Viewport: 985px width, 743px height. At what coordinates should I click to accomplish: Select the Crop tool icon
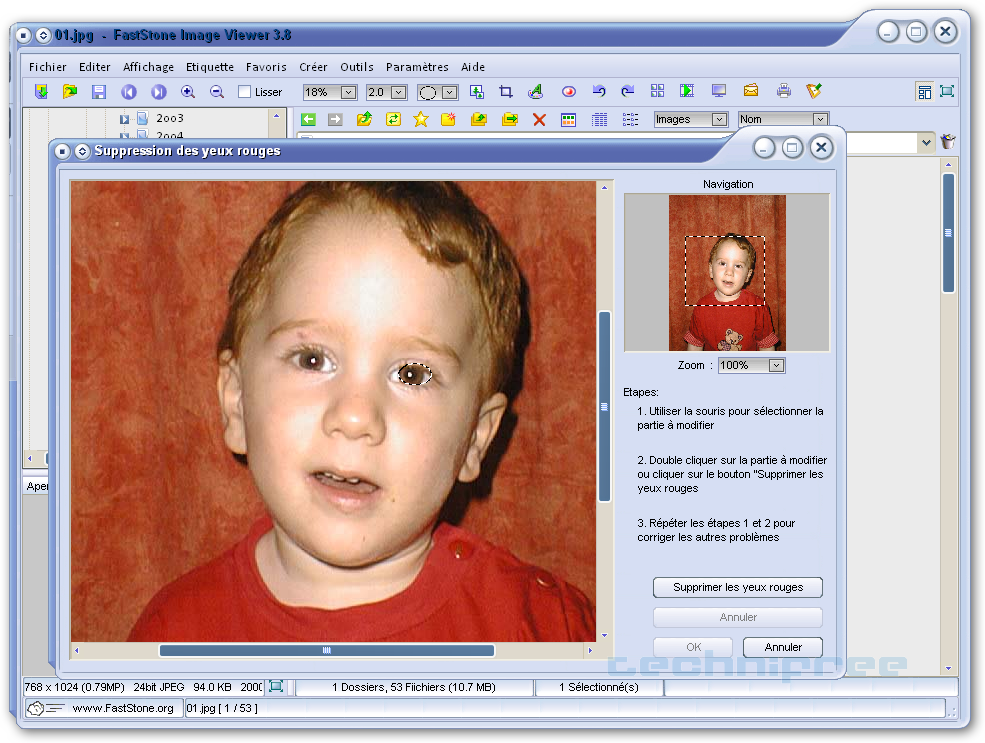tap(506, 92)
